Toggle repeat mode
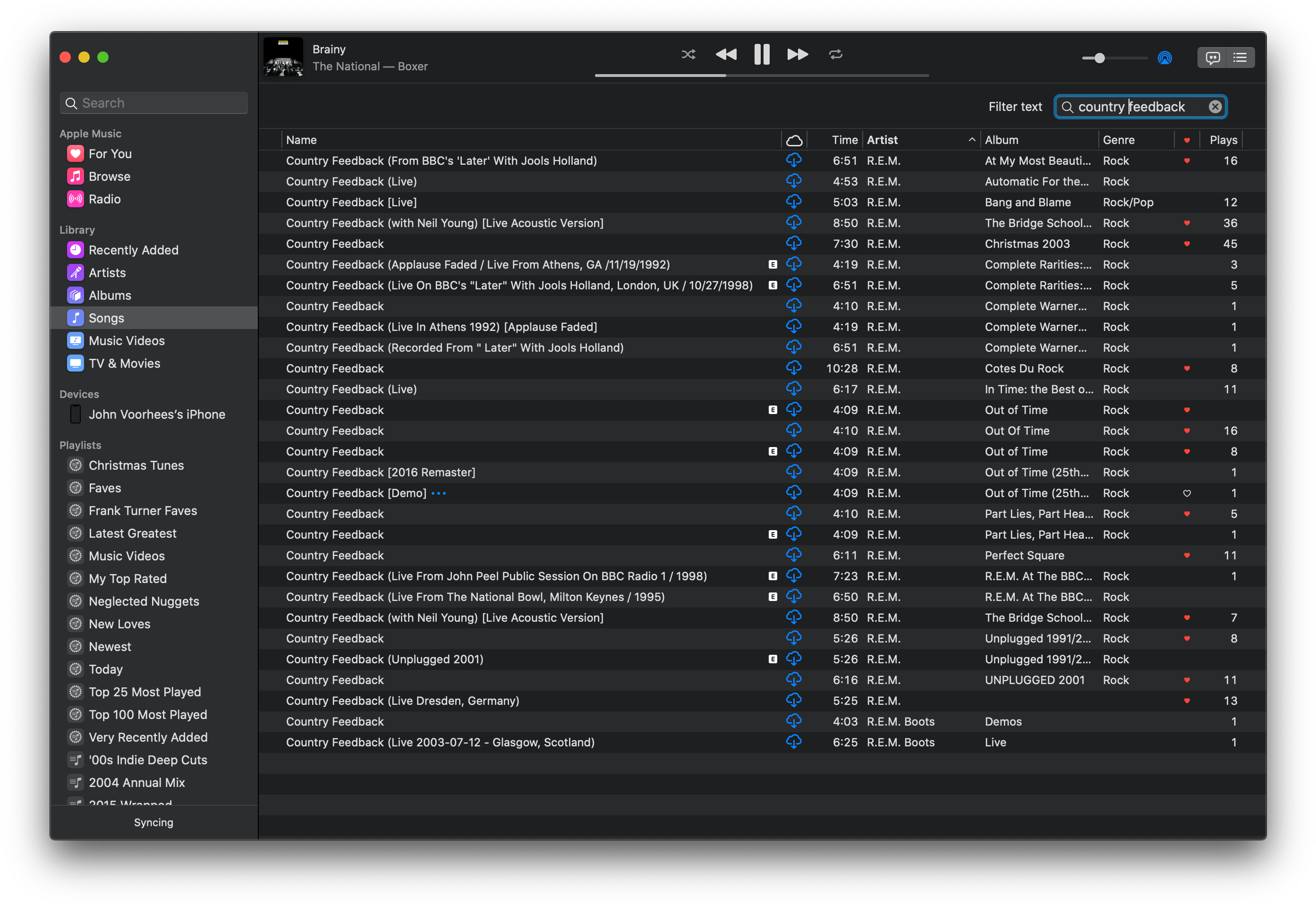Viewport: 1316px width, 905px height. [835, 54]
